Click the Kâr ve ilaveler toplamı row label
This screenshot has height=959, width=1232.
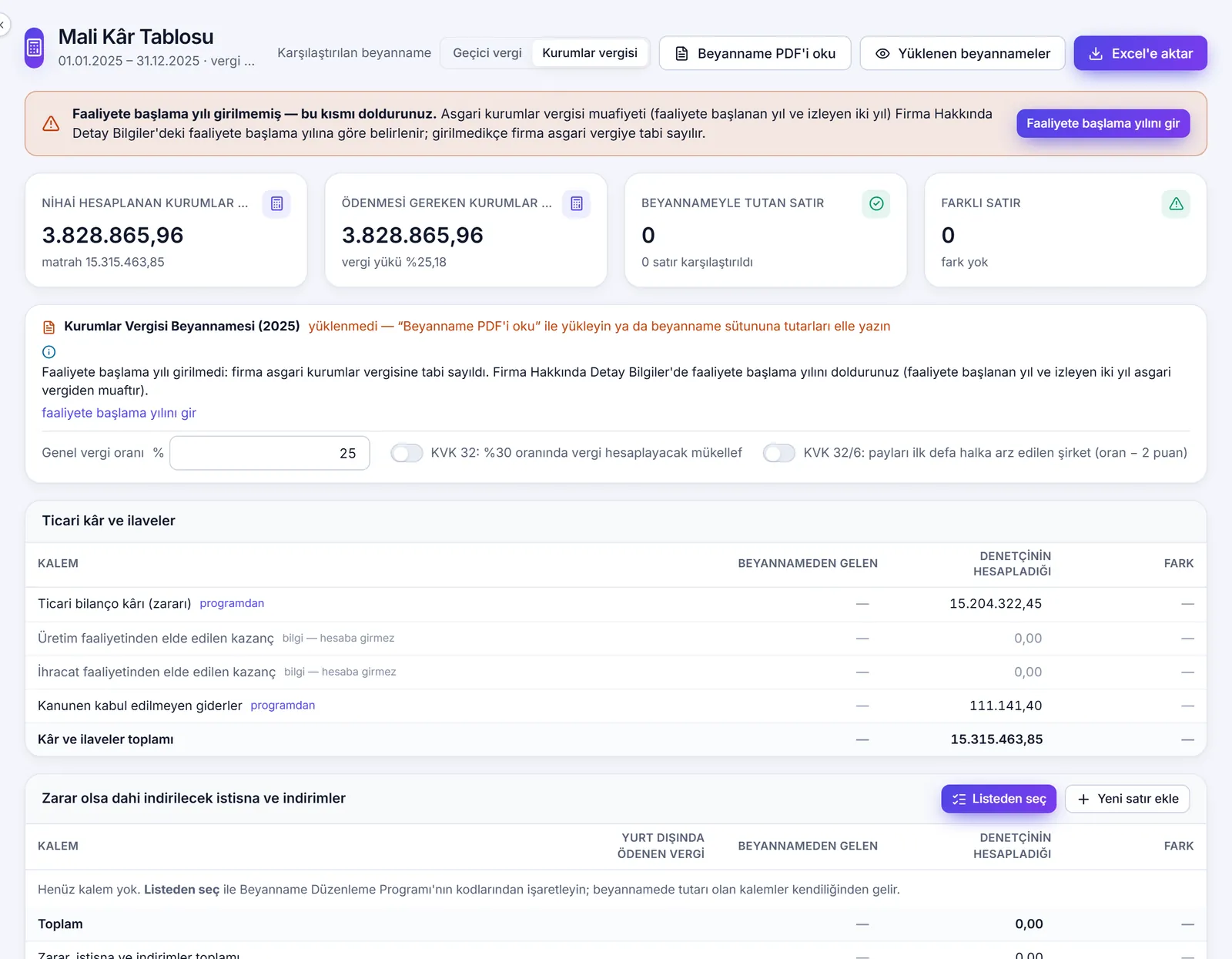(x=105, y=739)
